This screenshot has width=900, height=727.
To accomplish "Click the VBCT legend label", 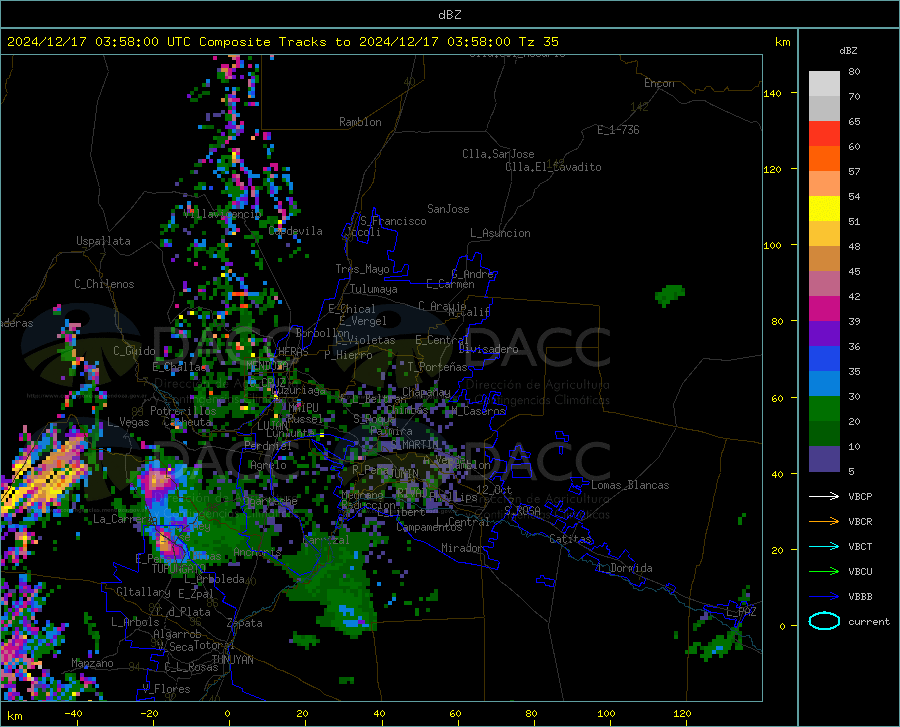I will (860, 546).
